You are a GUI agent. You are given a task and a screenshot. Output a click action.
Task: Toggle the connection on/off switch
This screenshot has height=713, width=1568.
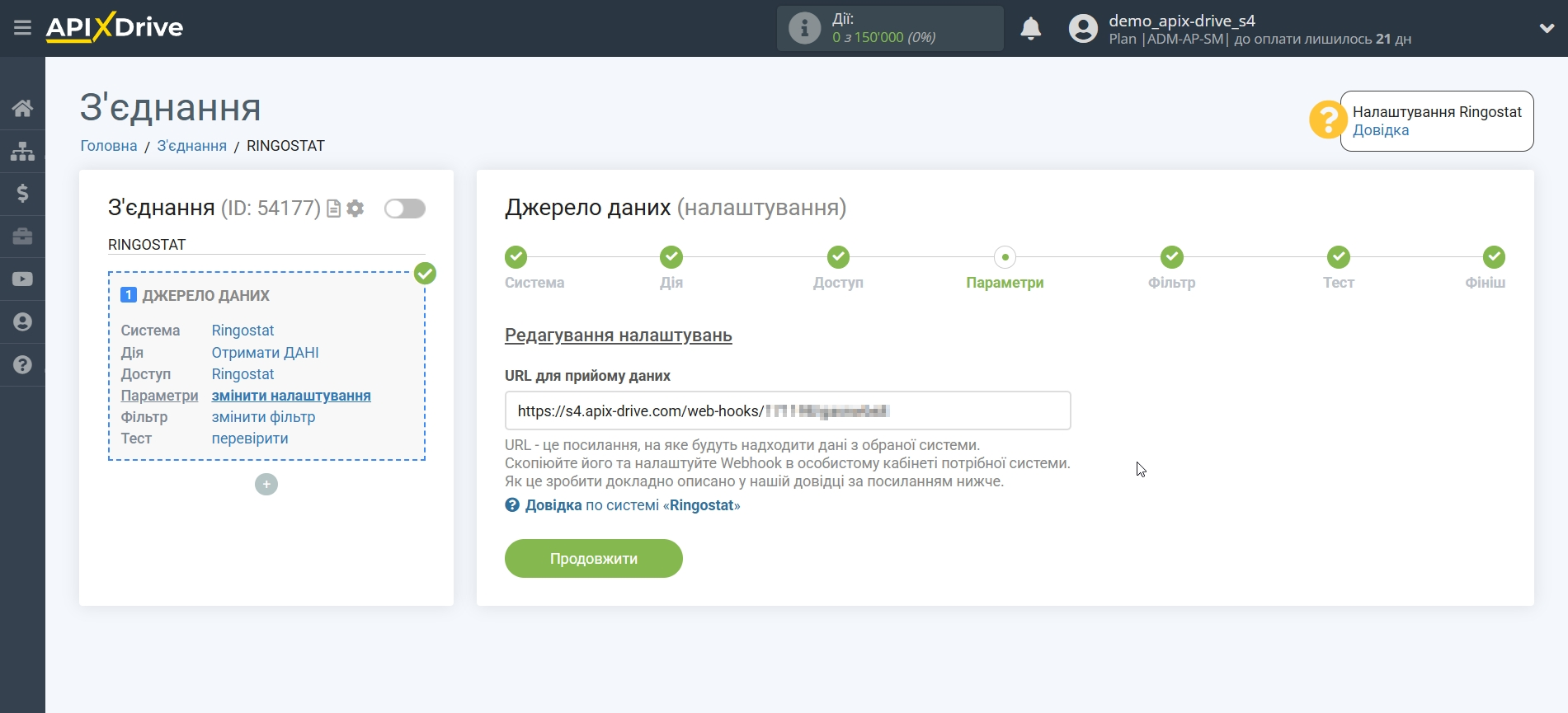pyautogui.click(x=405, y=209)
